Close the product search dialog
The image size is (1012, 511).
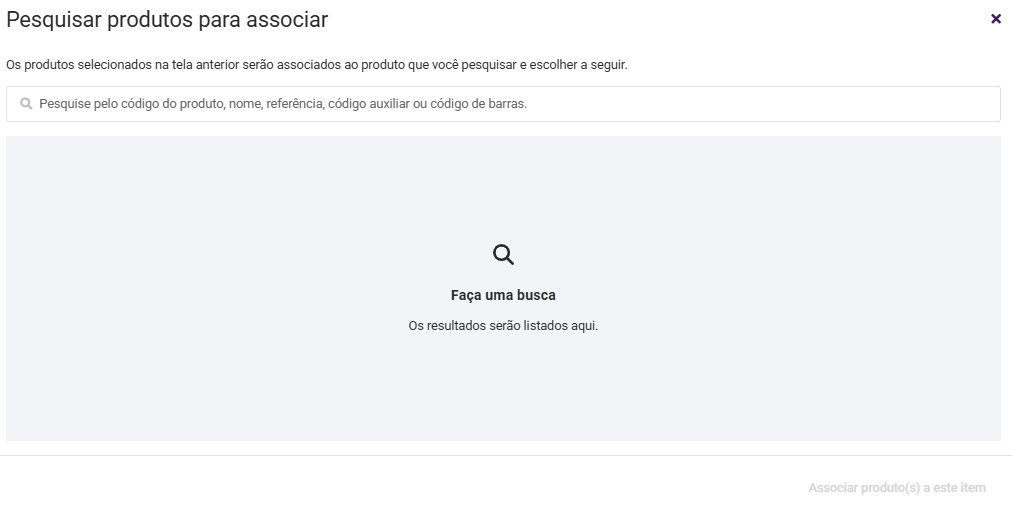tap(995, 19)
